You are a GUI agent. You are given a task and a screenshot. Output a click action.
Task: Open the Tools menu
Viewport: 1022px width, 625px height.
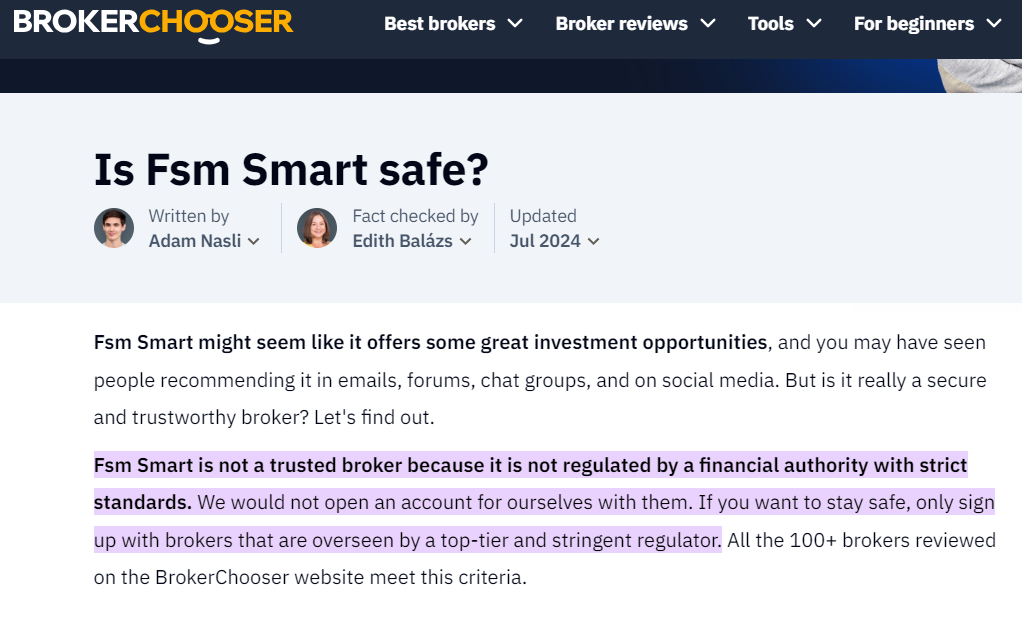coord(784,23)
